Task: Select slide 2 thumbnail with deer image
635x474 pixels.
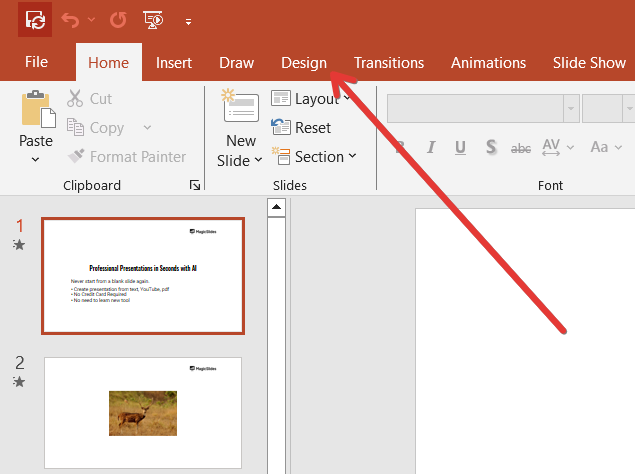Action: click(142, 411)
